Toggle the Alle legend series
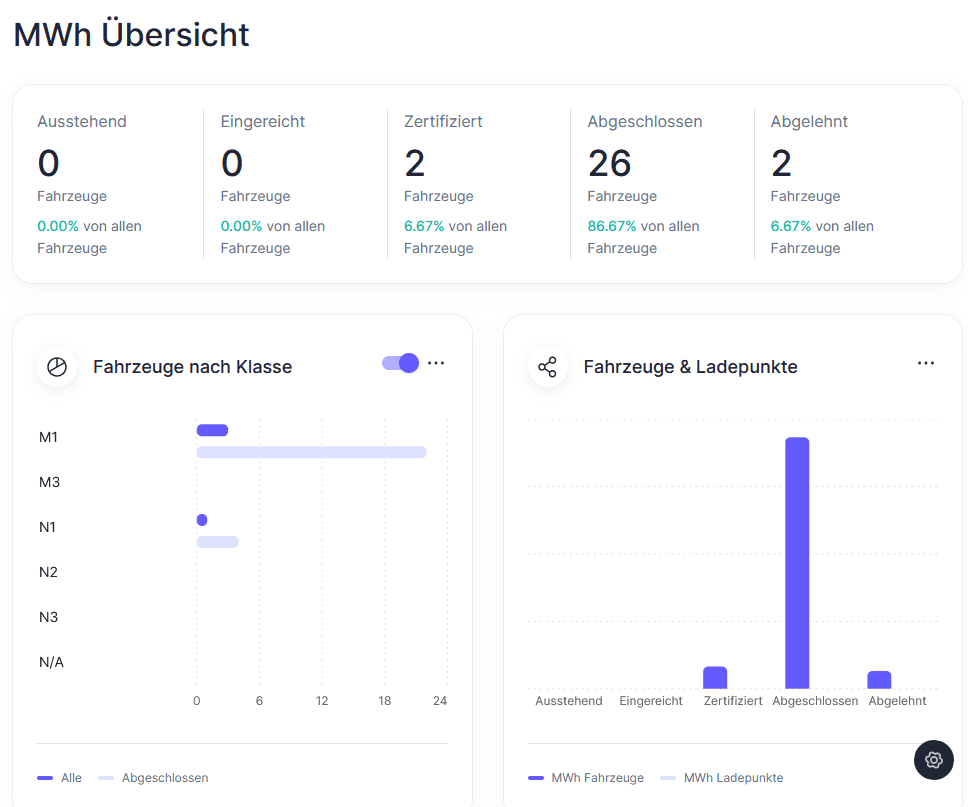 (x=60, y=777)
